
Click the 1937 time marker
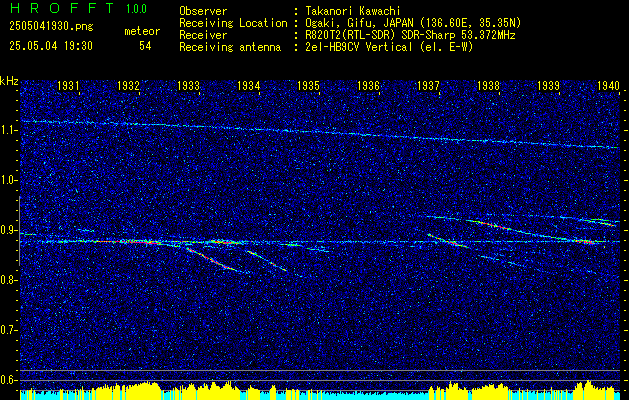(428, 85)
